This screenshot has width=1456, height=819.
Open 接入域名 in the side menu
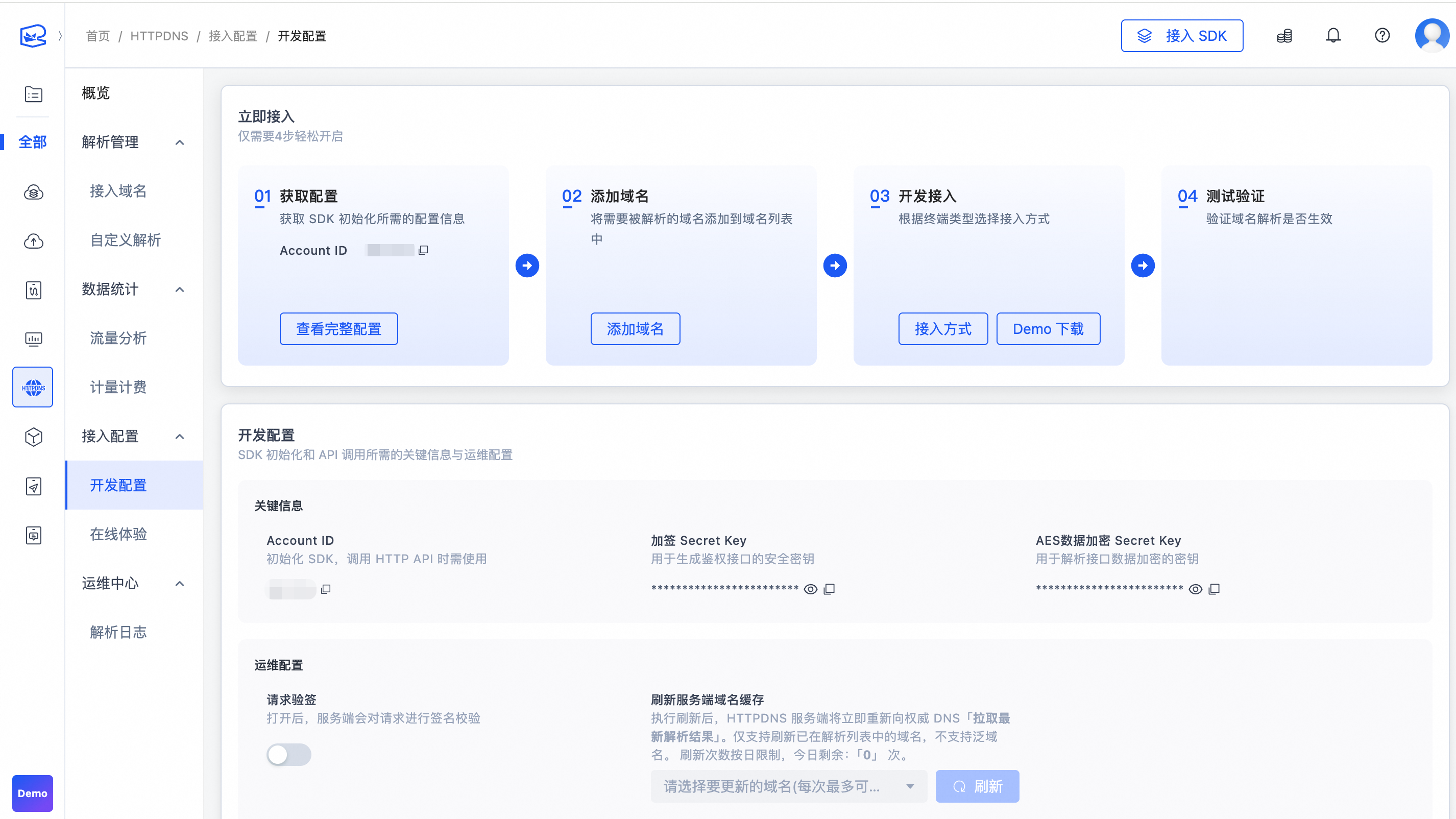[118, 191]
